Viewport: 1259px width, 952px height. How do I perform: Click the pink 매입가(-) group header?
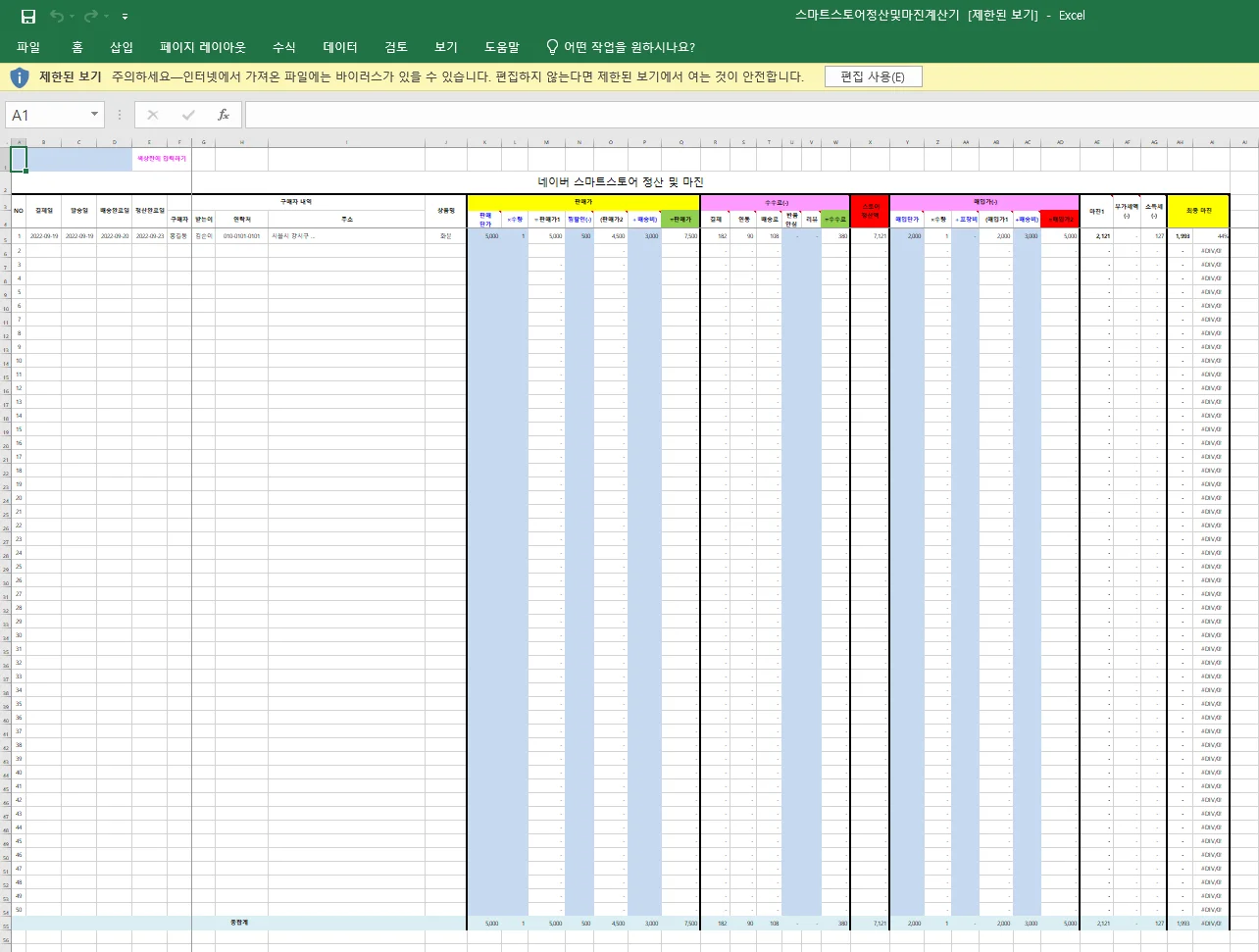click(x=984, y=202)
